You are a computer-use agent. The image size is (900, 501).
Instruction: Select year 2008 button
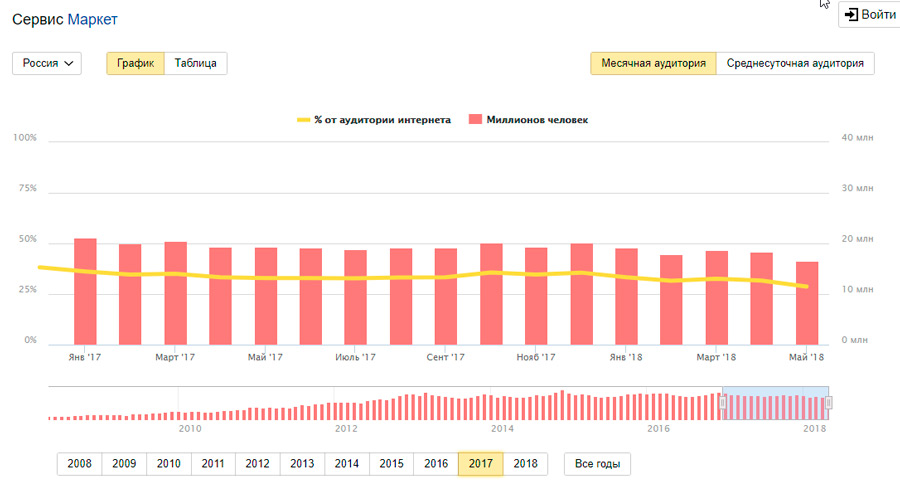tap(79, 464)
